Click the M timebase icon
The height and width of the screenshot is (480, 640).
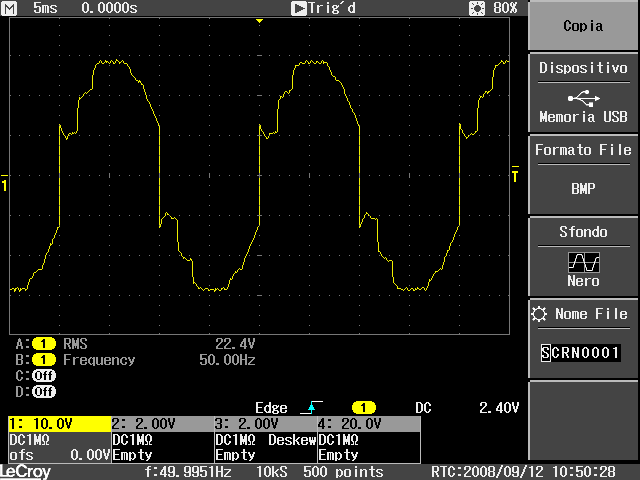(x=9, y=8)
